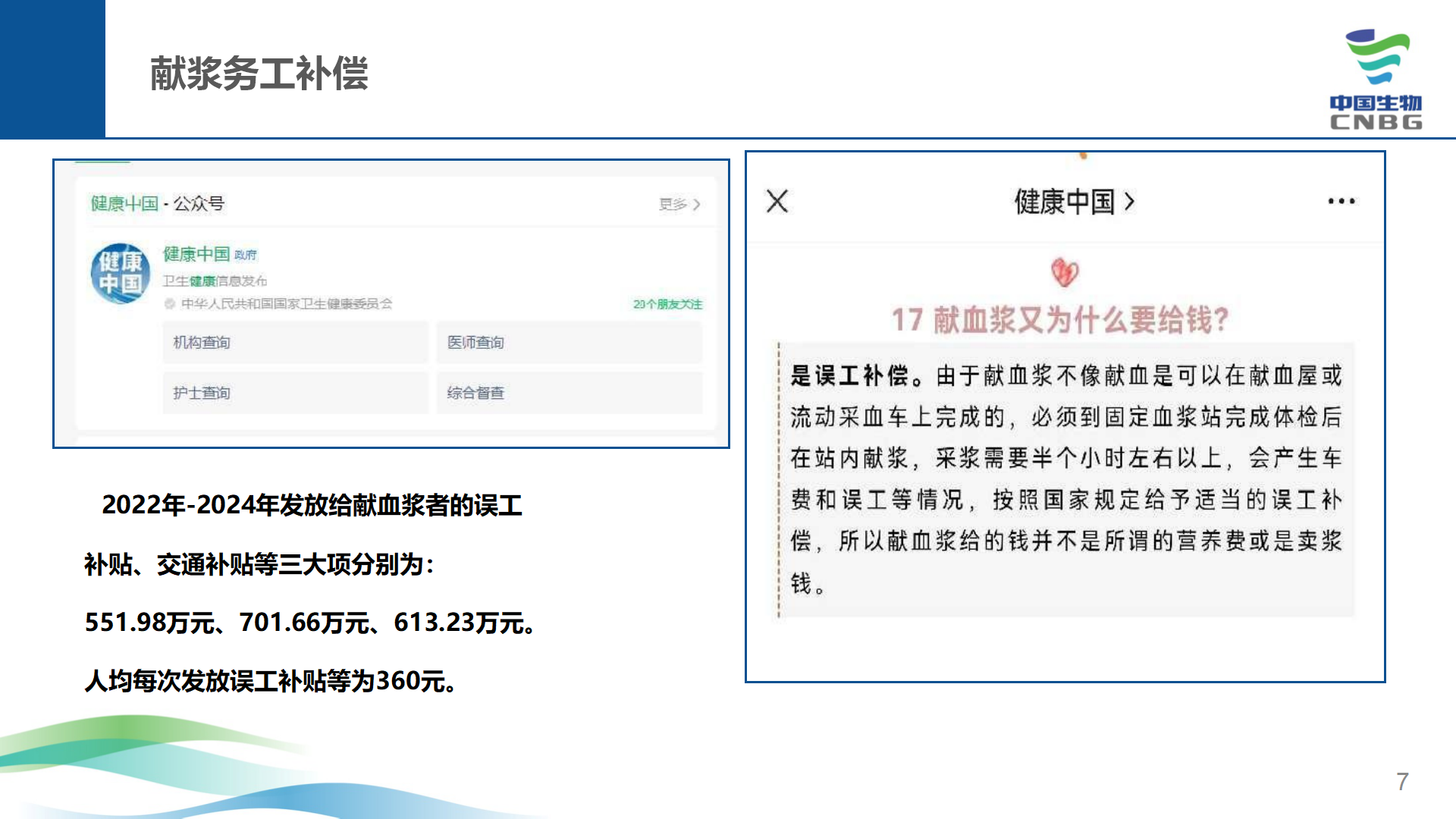Image resolution: width=1456 pixels, height=819 pixels.
Task: Click the 健康中国 round avatar logo
Action: pos(121,273)
